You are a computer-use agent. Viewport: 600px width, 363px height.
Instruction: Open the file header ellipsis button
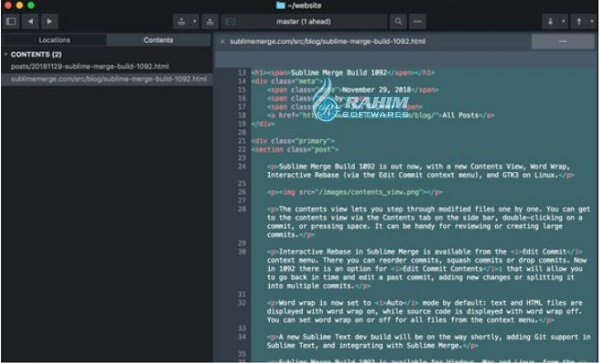(562, 41)
